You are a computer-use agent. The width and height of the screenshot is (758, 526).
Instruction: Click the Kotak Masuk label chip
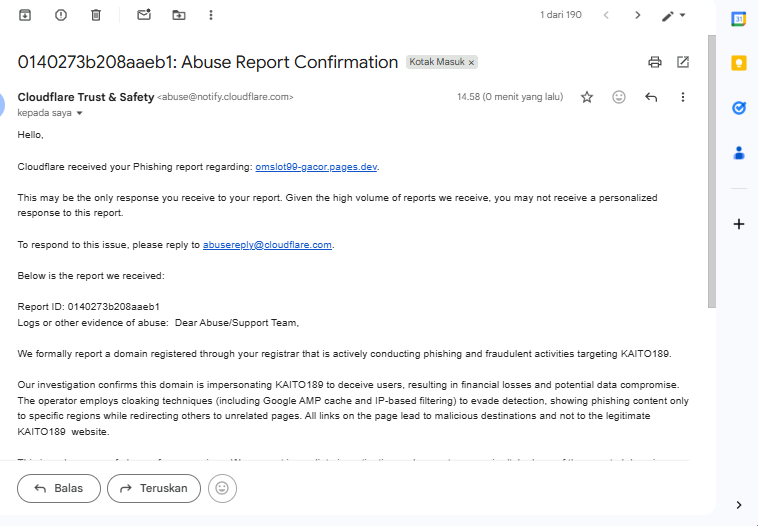(437, 62)
